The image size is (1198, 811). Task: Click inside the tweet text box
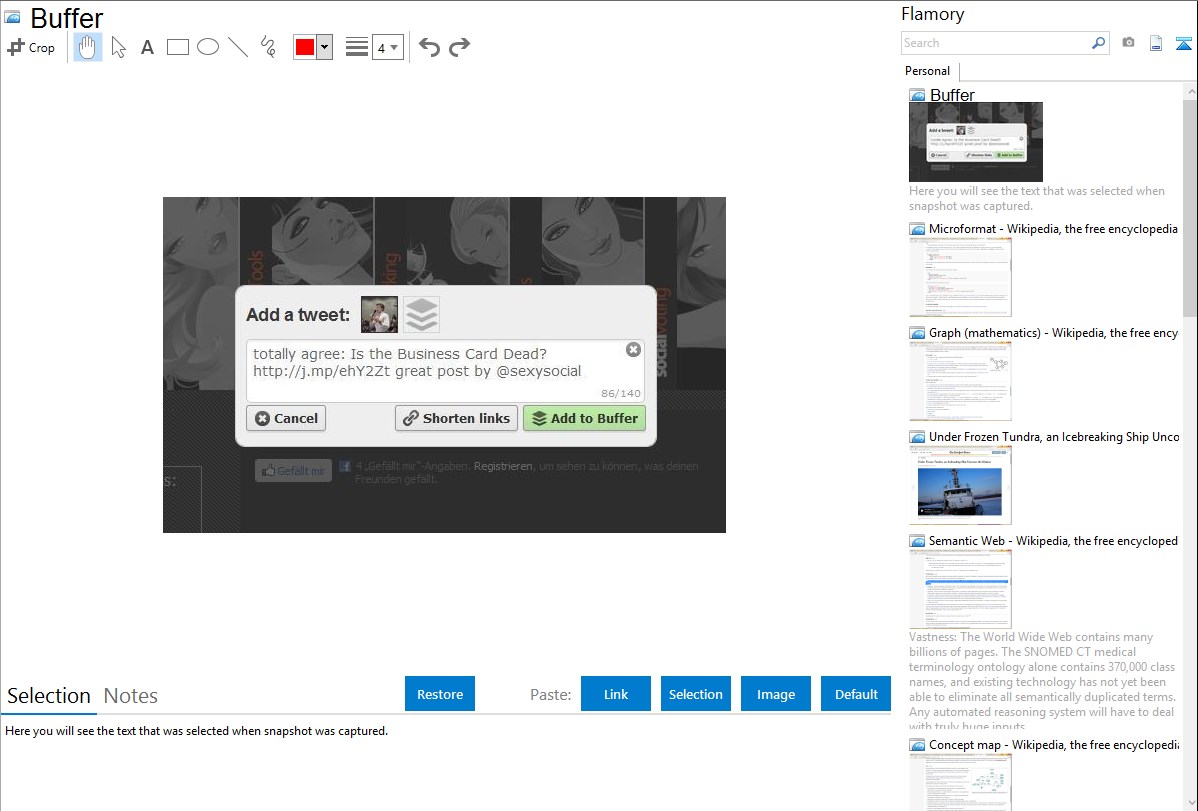445,371
